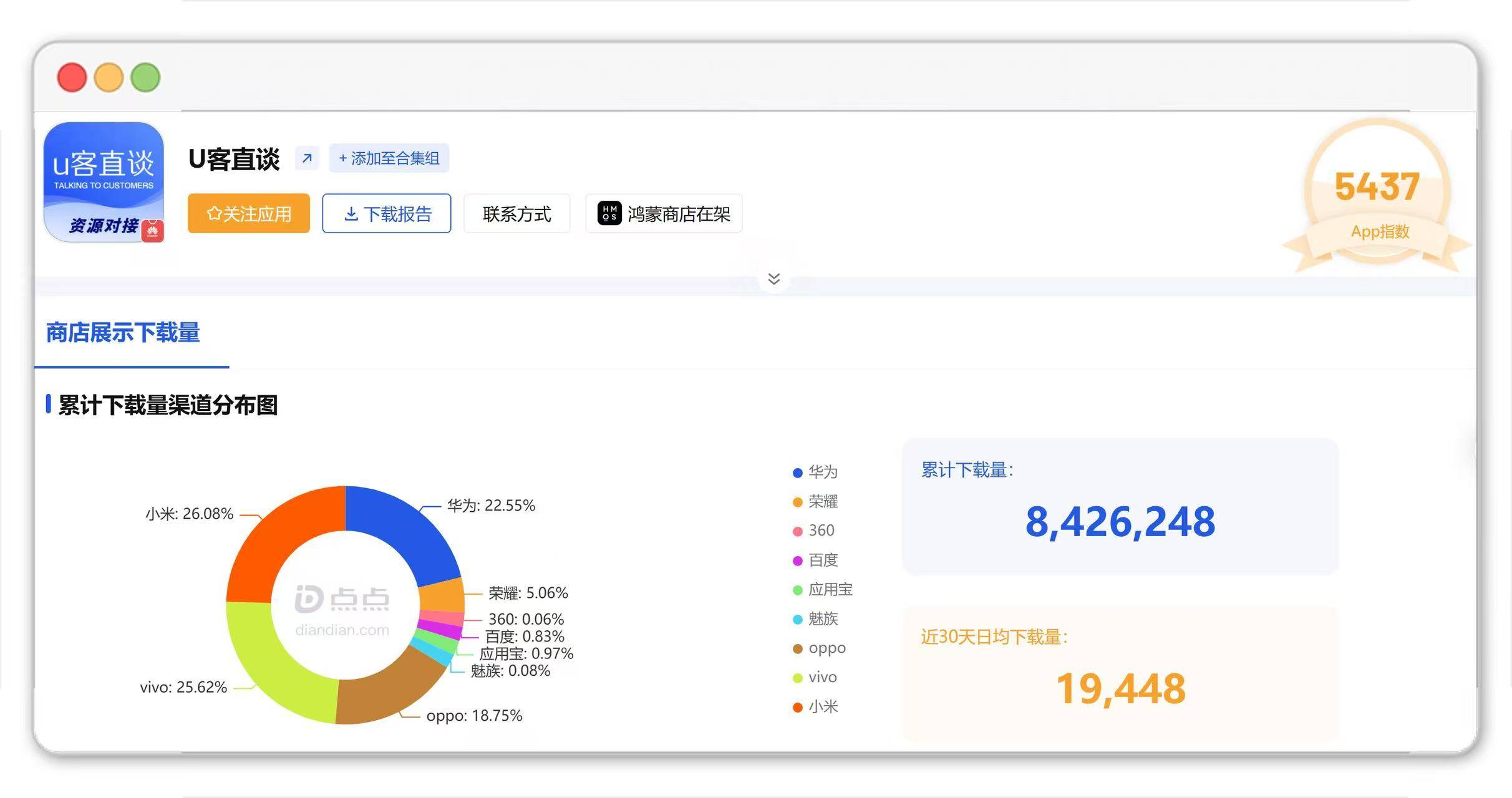Screen dimensions: 1512x798
Task: Click the U客直谈 app logo thumbnail
Action: (x=104, y=182)
